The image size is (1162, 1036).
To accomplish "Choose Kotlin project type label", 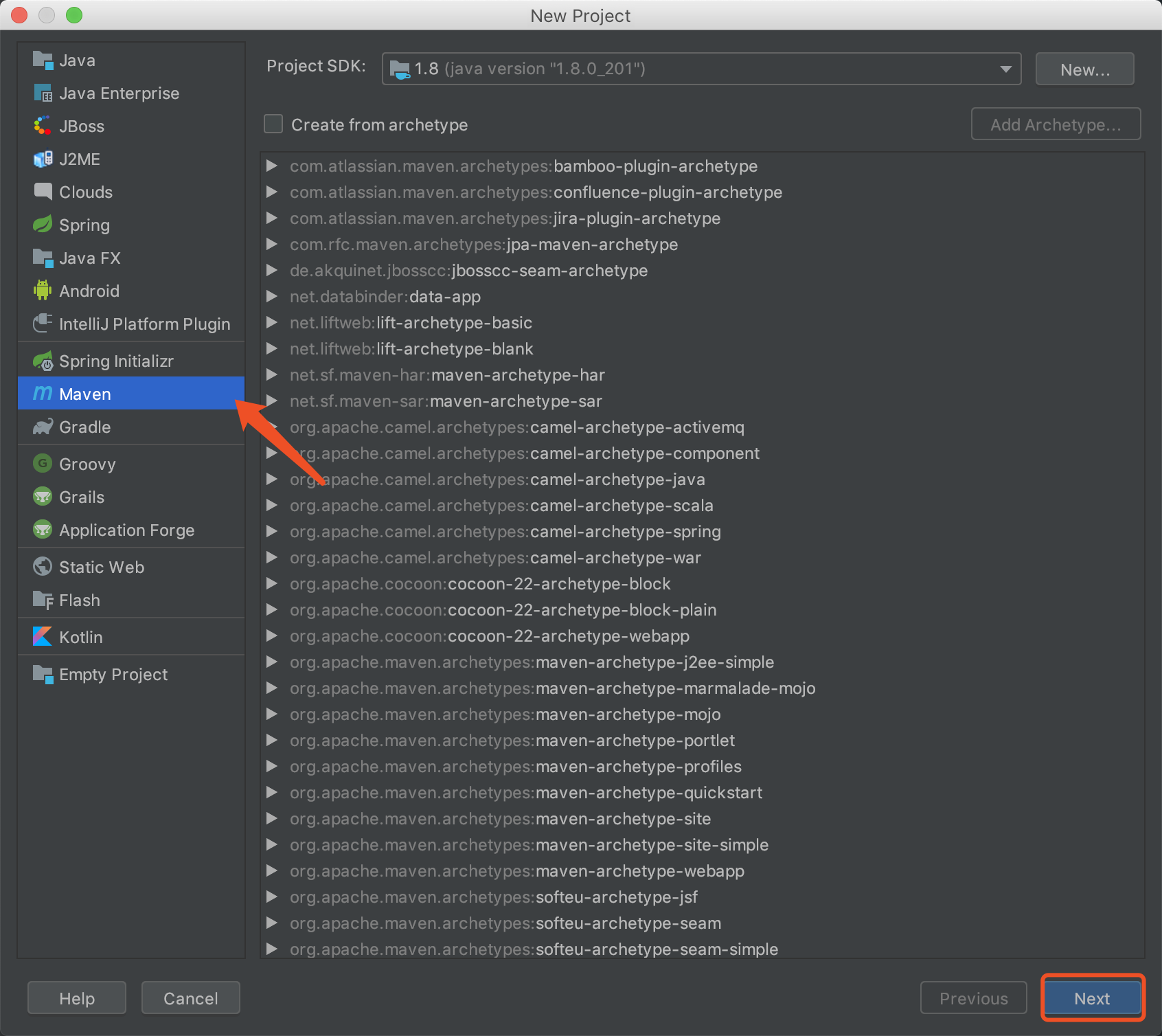I will pyautogui.click(x=81, y=638).
